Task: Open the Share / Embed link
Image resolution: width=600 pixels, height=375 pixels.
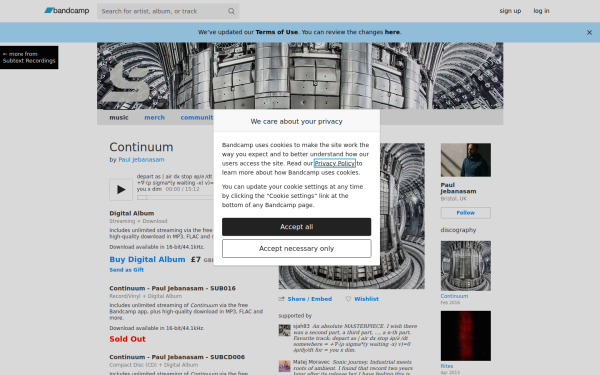Action: point(310,299)
